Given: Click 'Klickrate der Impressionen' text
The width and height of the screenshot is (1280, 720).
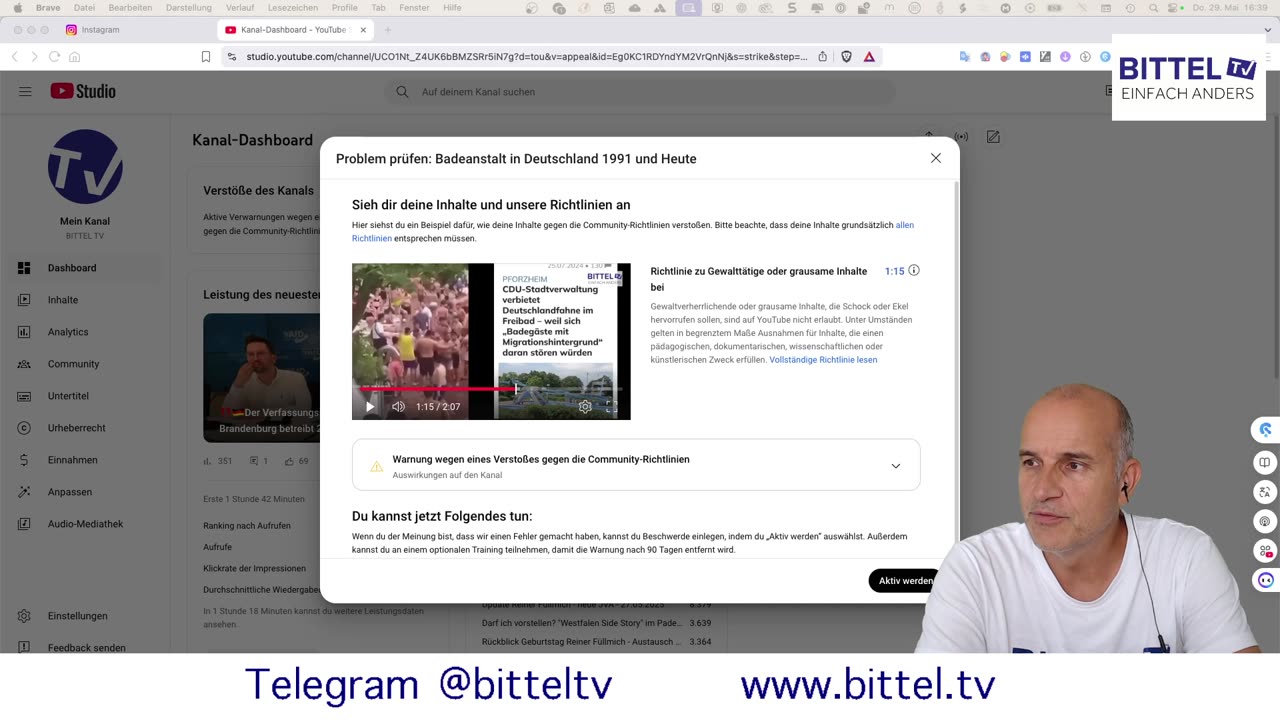Looking at the screenshot, I should 254,569.
